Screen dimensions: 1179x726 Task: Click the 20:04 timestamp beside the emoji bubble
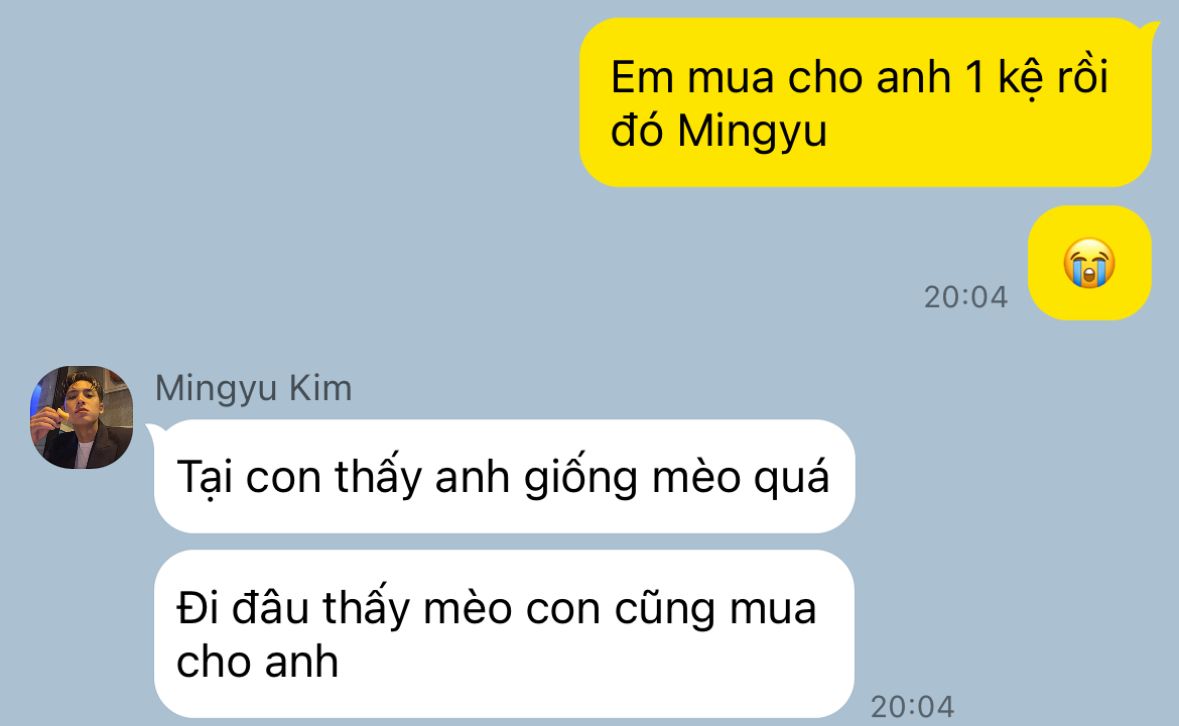[x=965, y=297]
